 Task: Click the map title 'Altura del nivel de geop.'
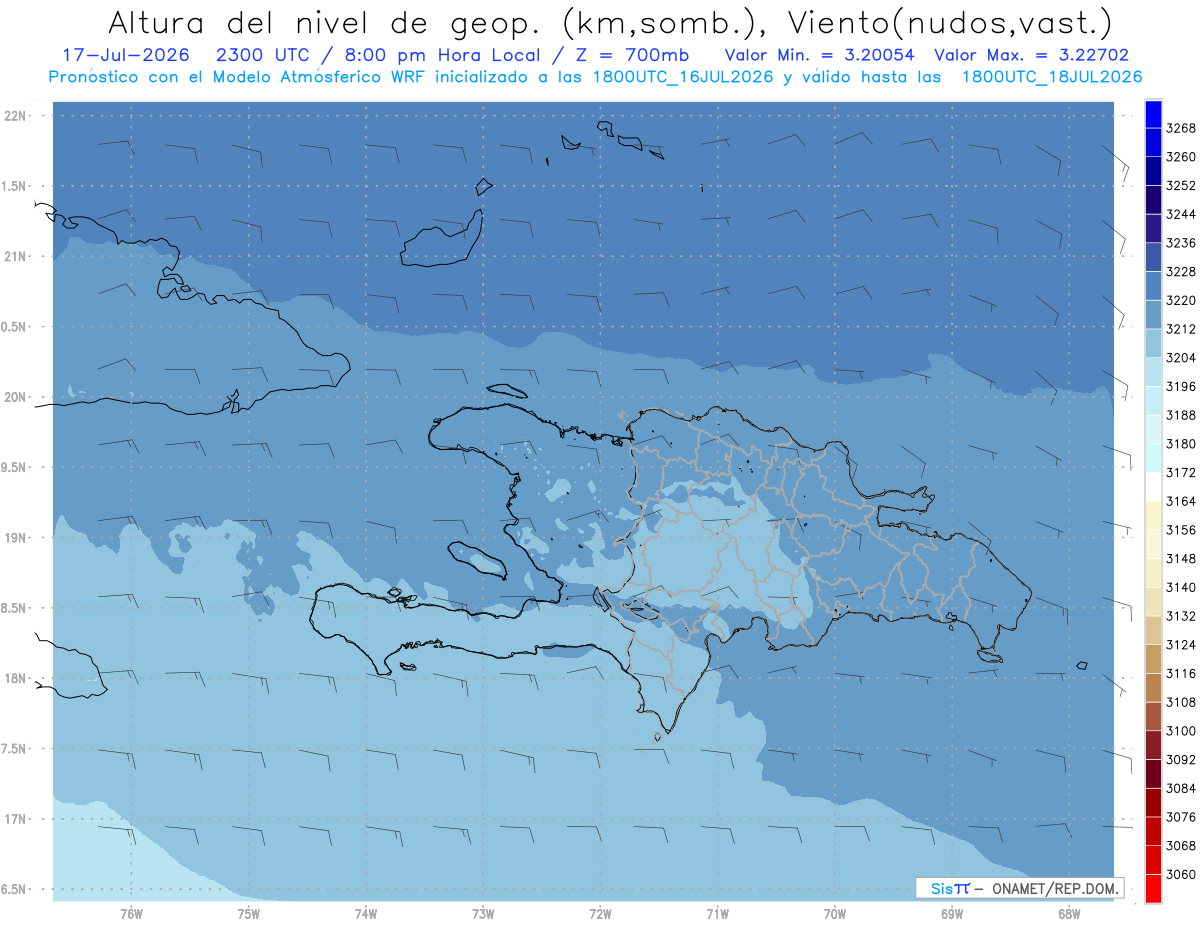326,22
